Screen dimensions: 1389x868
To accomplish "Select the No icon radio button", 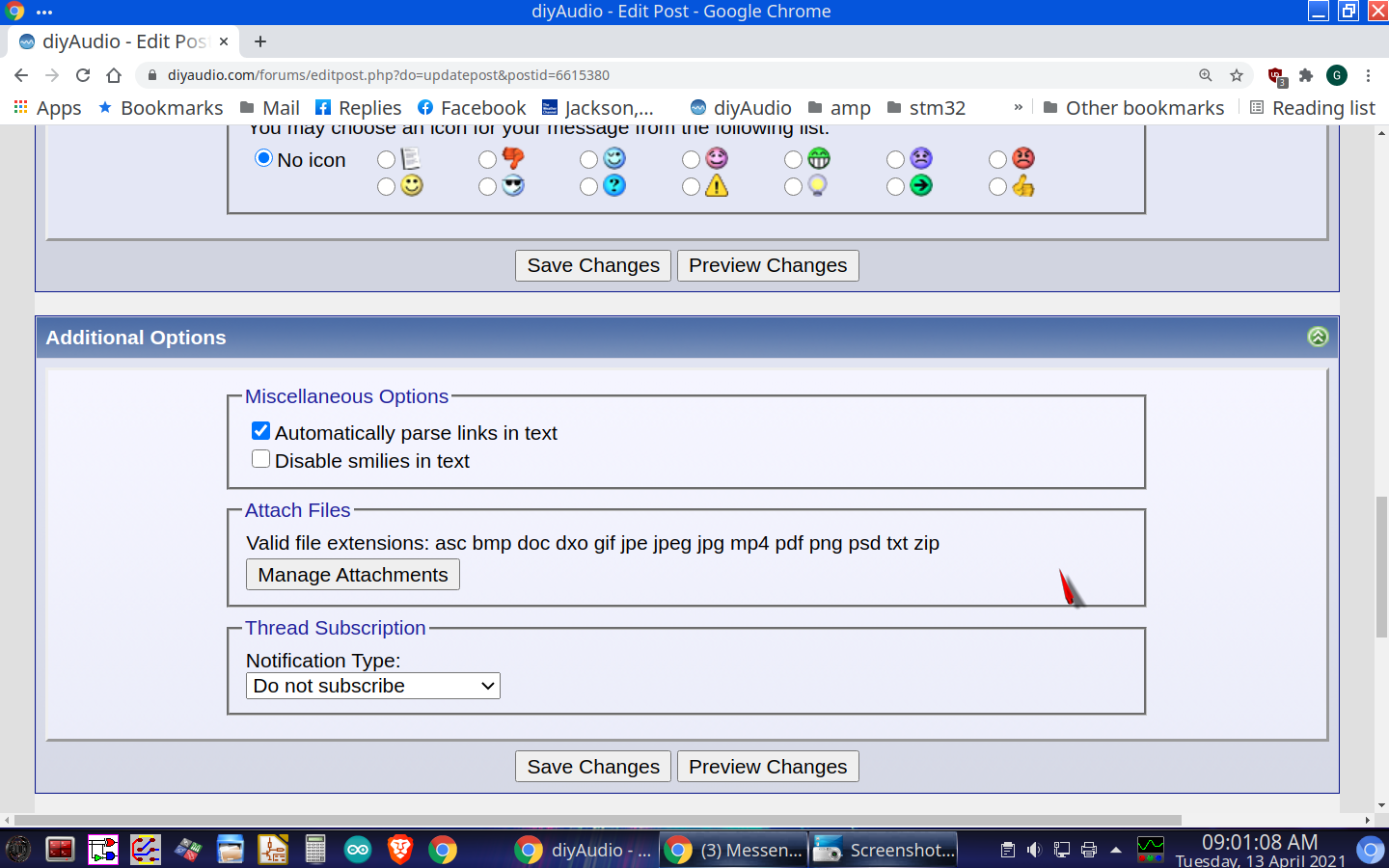I will [x=263, y=158].
